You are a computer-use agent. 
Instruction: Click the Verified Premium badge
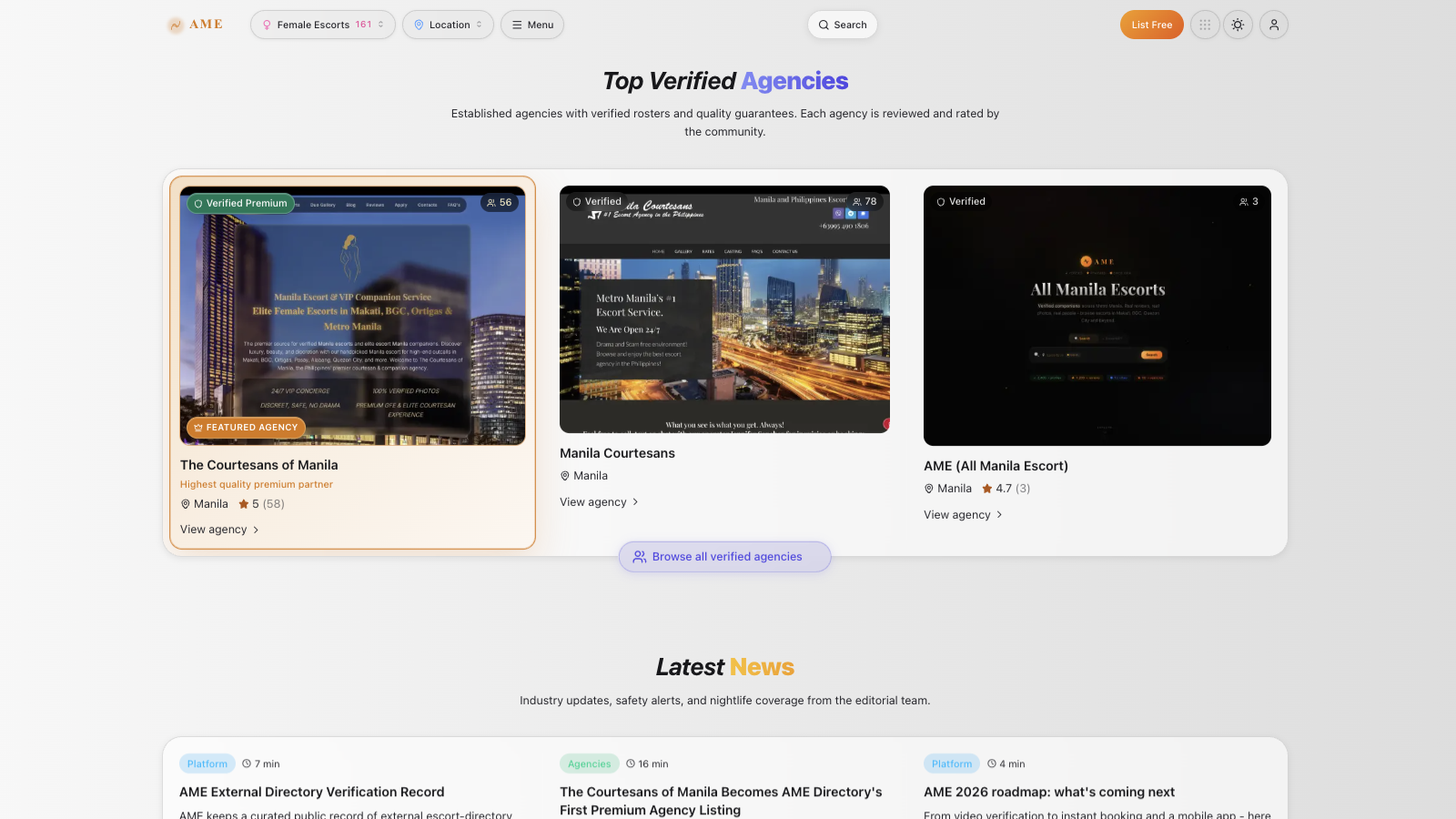coord(241,203)
